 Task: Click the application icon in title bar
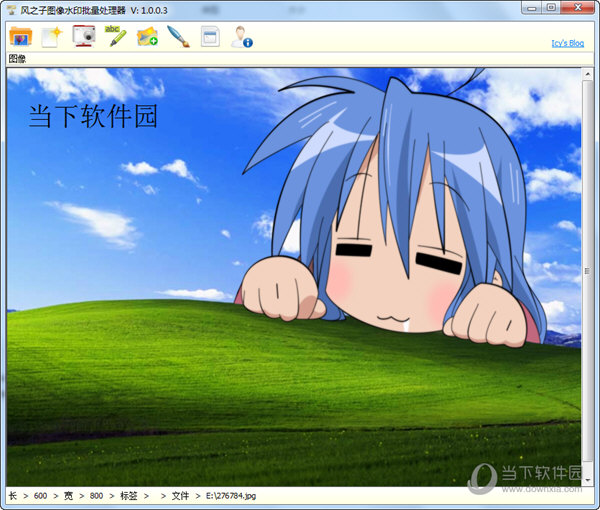tap(12, 10)
